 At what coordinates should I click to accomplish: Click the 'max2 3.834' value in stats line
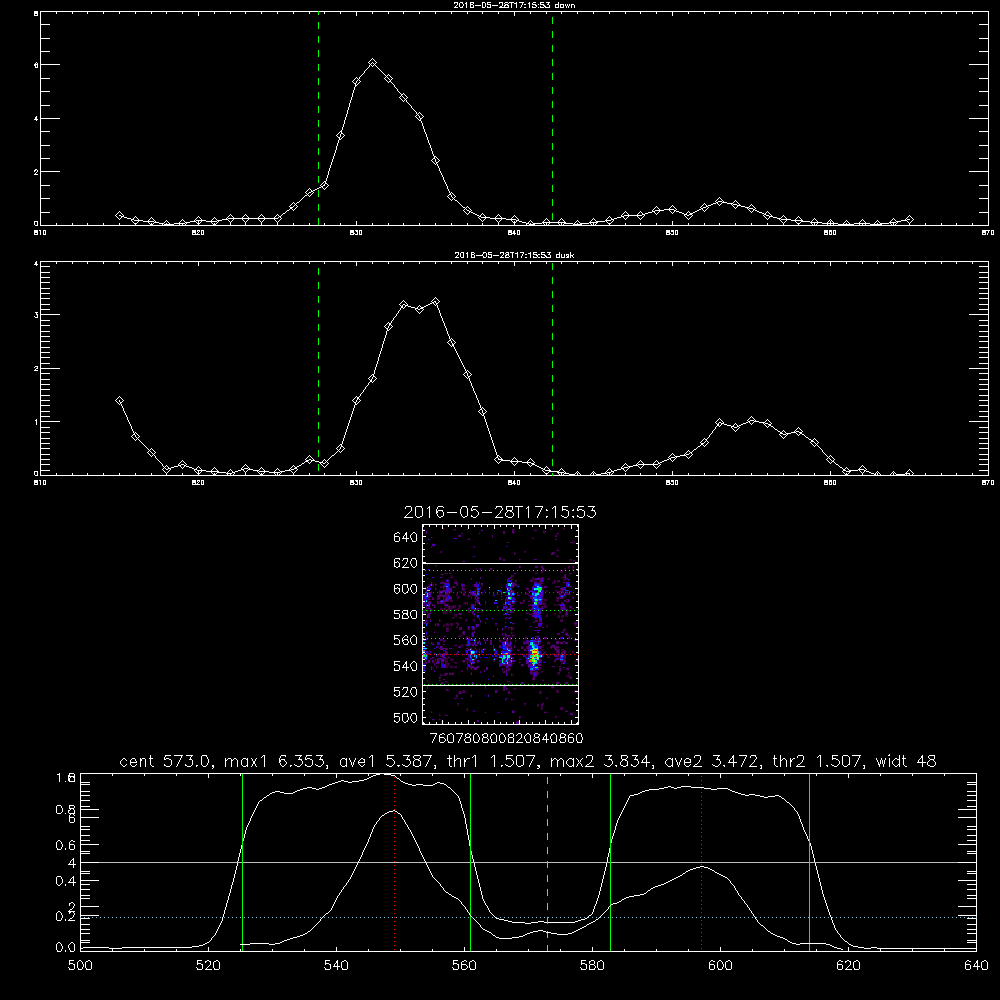(601, 761)
